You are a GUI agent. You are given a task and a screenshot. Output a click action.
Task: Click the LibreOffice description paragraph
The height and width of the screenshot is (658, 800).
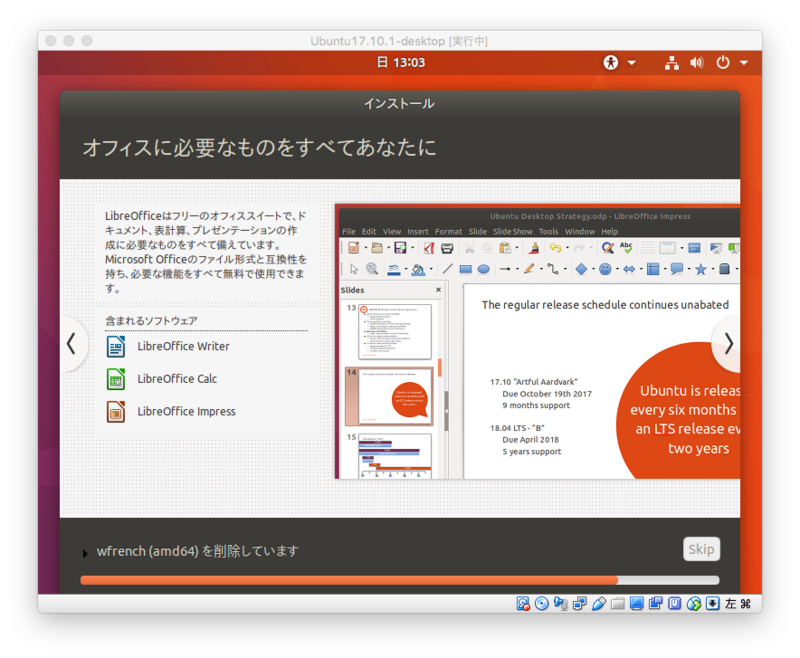[x=206, y=252]
